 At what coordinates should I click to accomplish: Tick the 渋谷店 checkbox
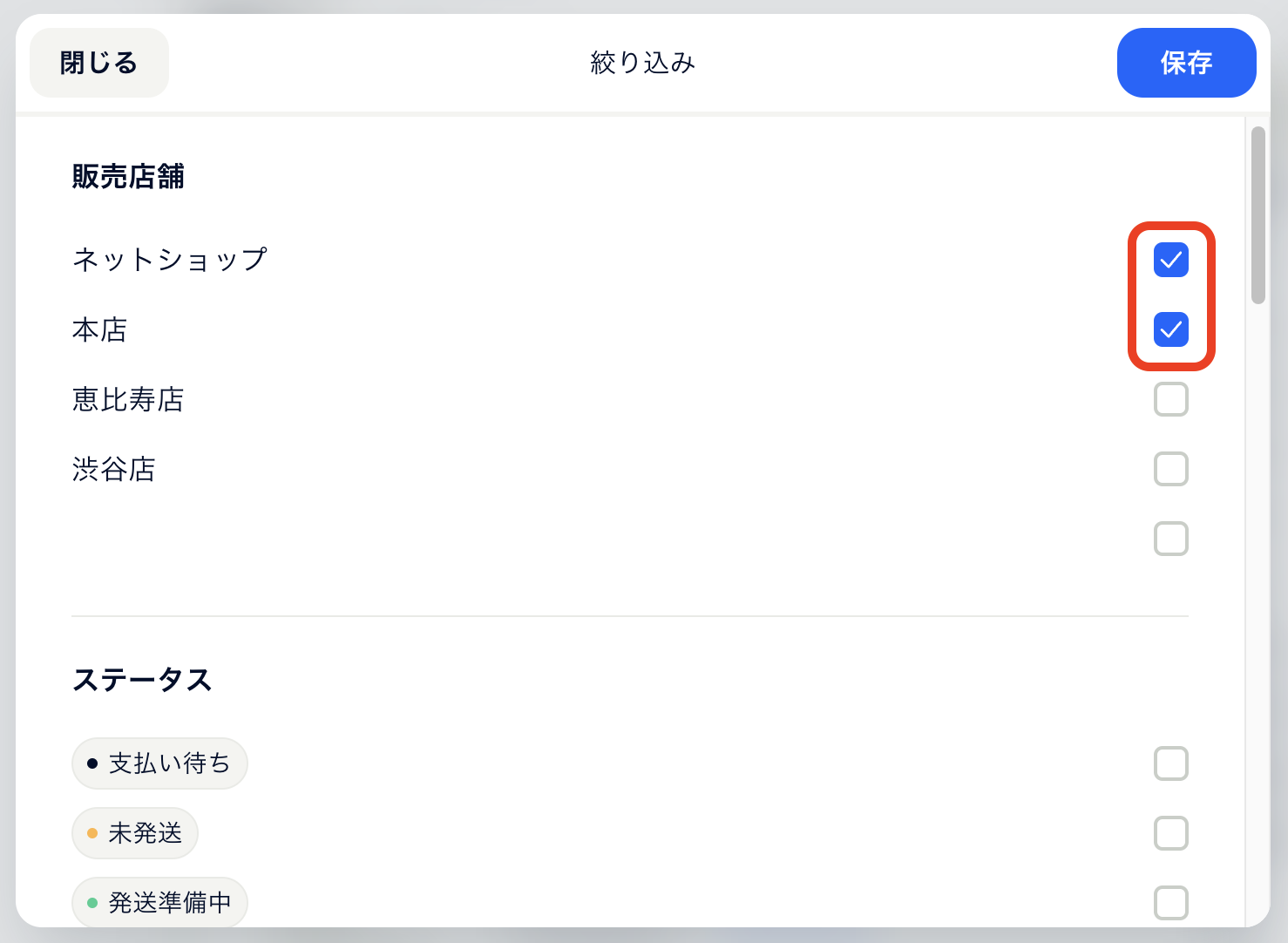click(1170, 469)
